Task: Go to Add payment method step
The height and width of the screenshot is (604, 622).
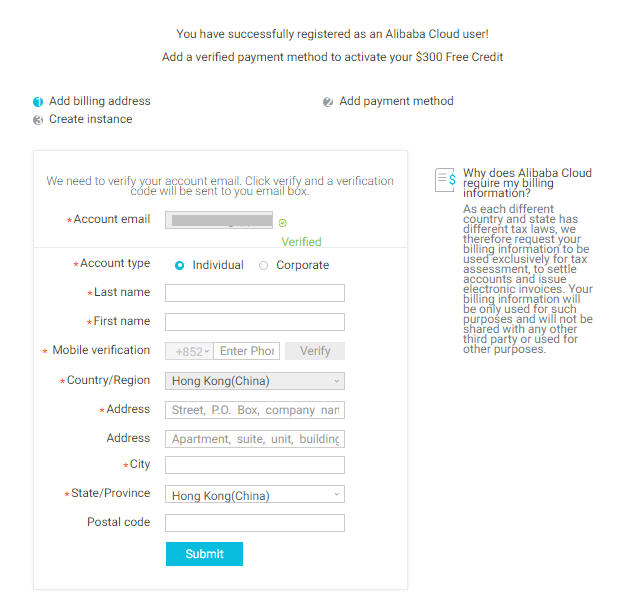Action: tap(396, 101)
